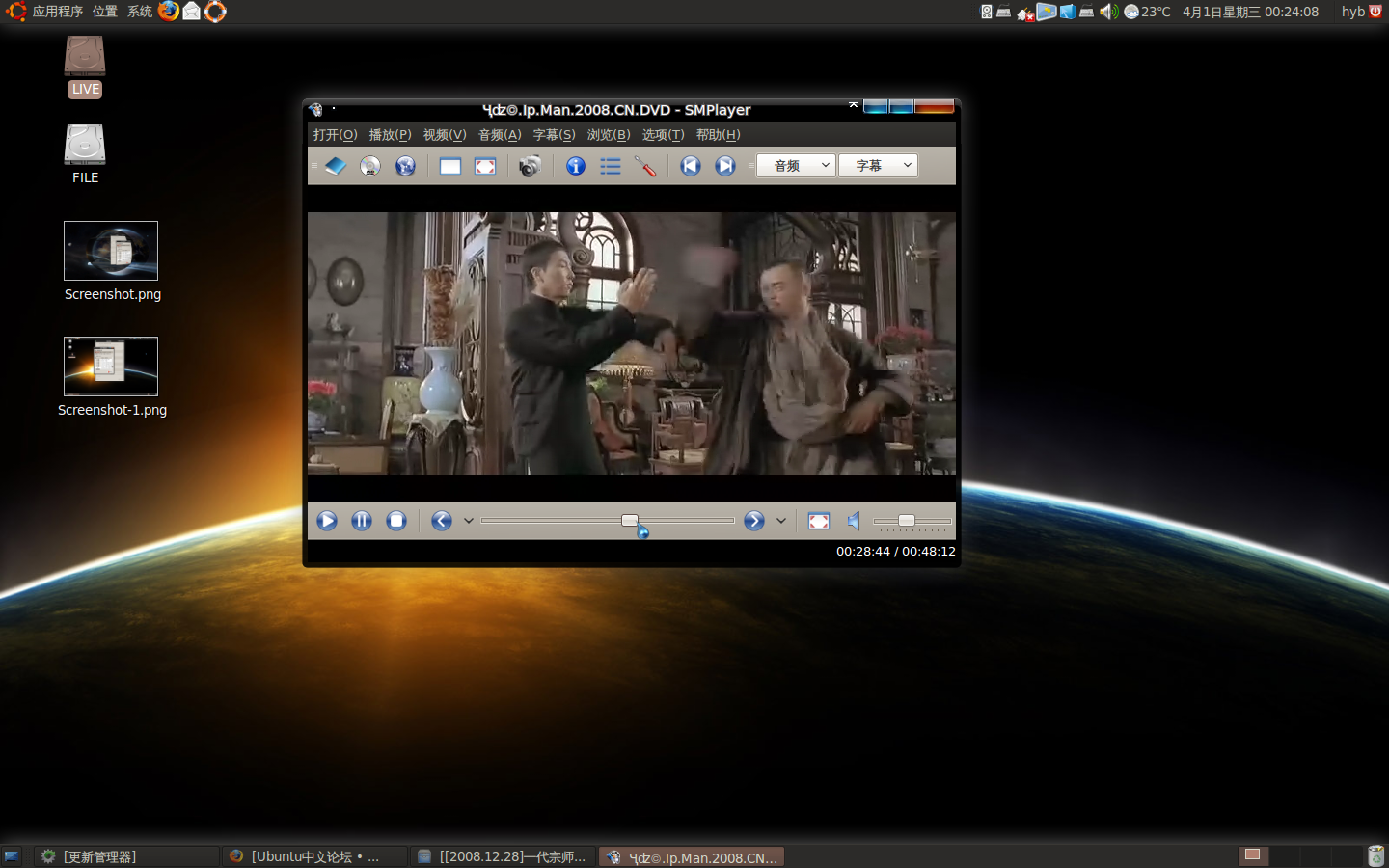Click the red power button in panel
The image size is (1389, 868).
coord(1375,12)
